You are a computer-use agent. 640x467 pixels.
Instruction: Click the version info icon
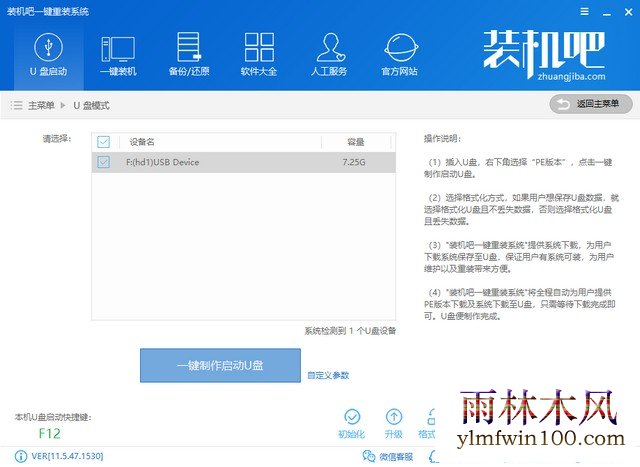coord(20,456)
